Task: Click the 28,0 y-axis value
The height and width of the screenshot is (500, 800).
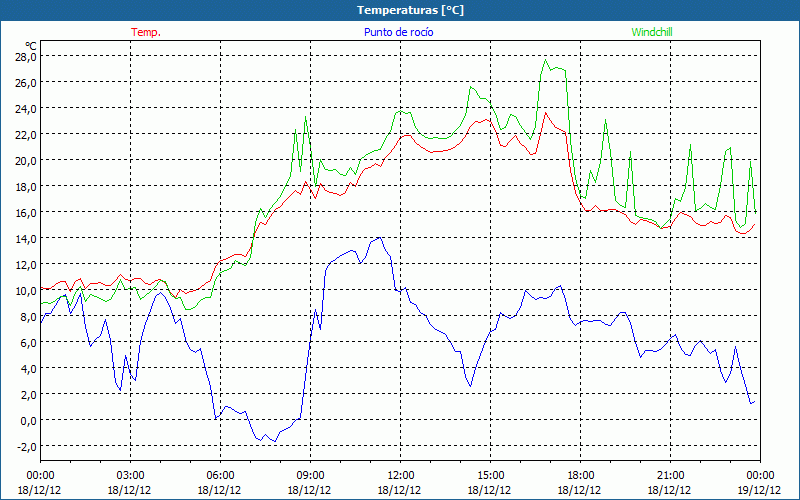Action: [x=26, y=57]
